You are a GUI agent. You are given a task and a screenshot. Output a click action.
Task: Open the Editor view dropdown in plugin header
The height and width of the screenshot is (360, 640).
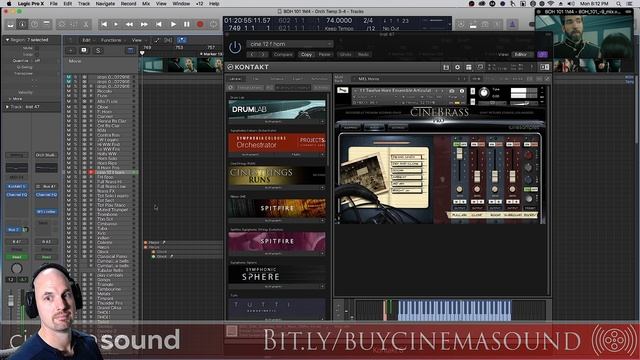pyautogui.click(x=523, y=54)
